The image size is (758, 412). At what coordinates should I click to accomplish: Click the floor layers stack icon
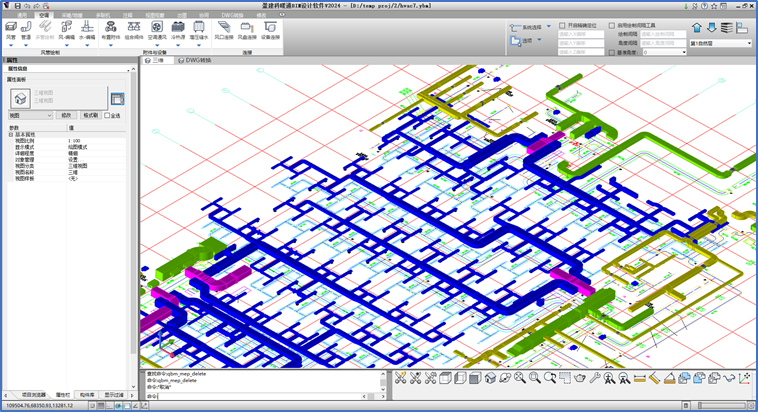coord(727,27)
